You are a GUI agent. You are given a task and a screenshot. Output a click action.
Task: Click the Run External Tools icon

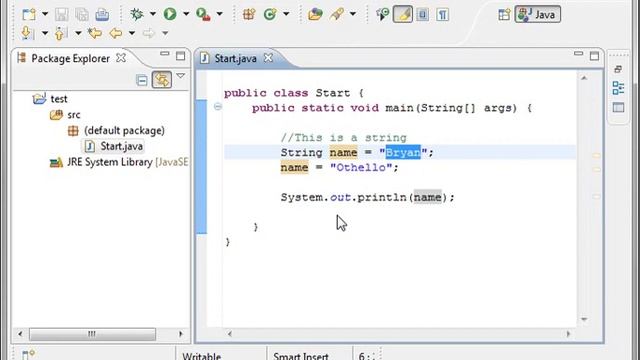coord(203,14)
